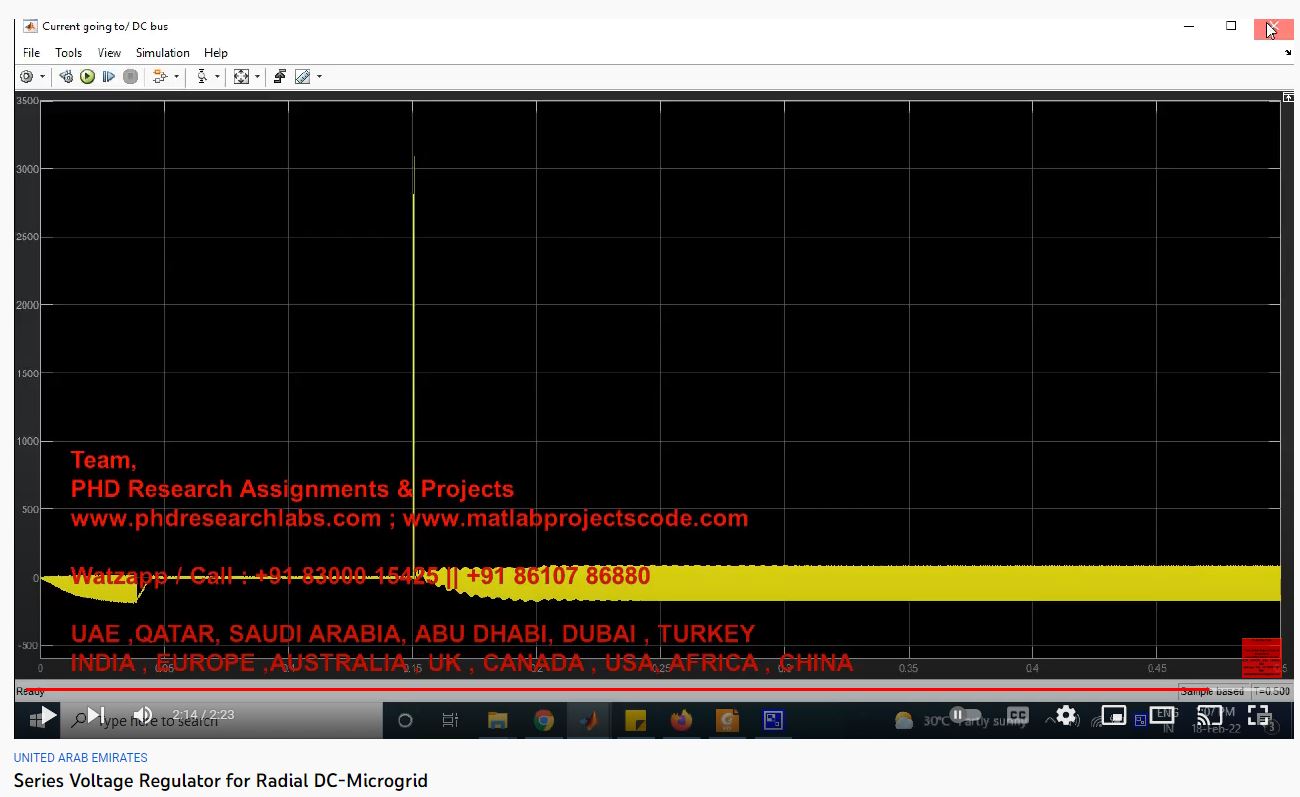Click the Step Forward toolbar icon
This screenshot has height=797, width=1300.
coord(109,77)
